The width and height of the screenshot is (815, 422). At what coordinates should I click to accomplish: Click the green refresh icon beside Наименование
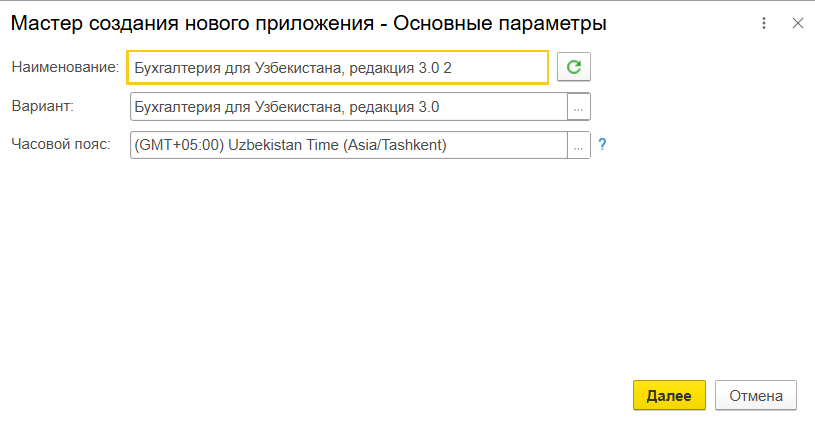click(x=574, y=67)
